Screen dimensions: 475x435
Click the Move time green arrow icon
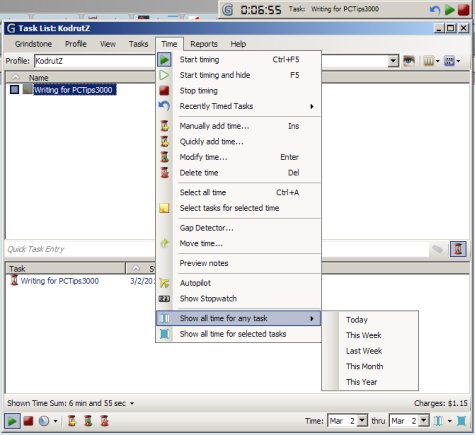point(164,243)
